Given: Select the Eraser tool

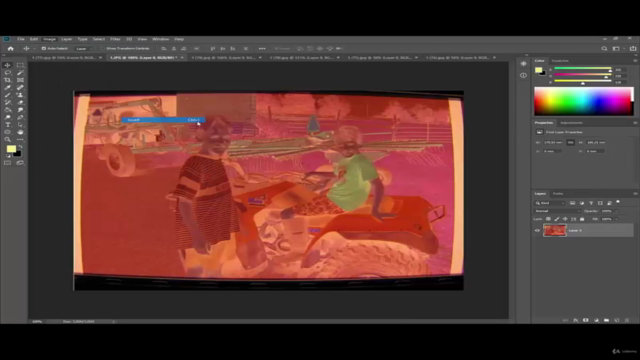Looking at the screenshot, I should [20, 102].
